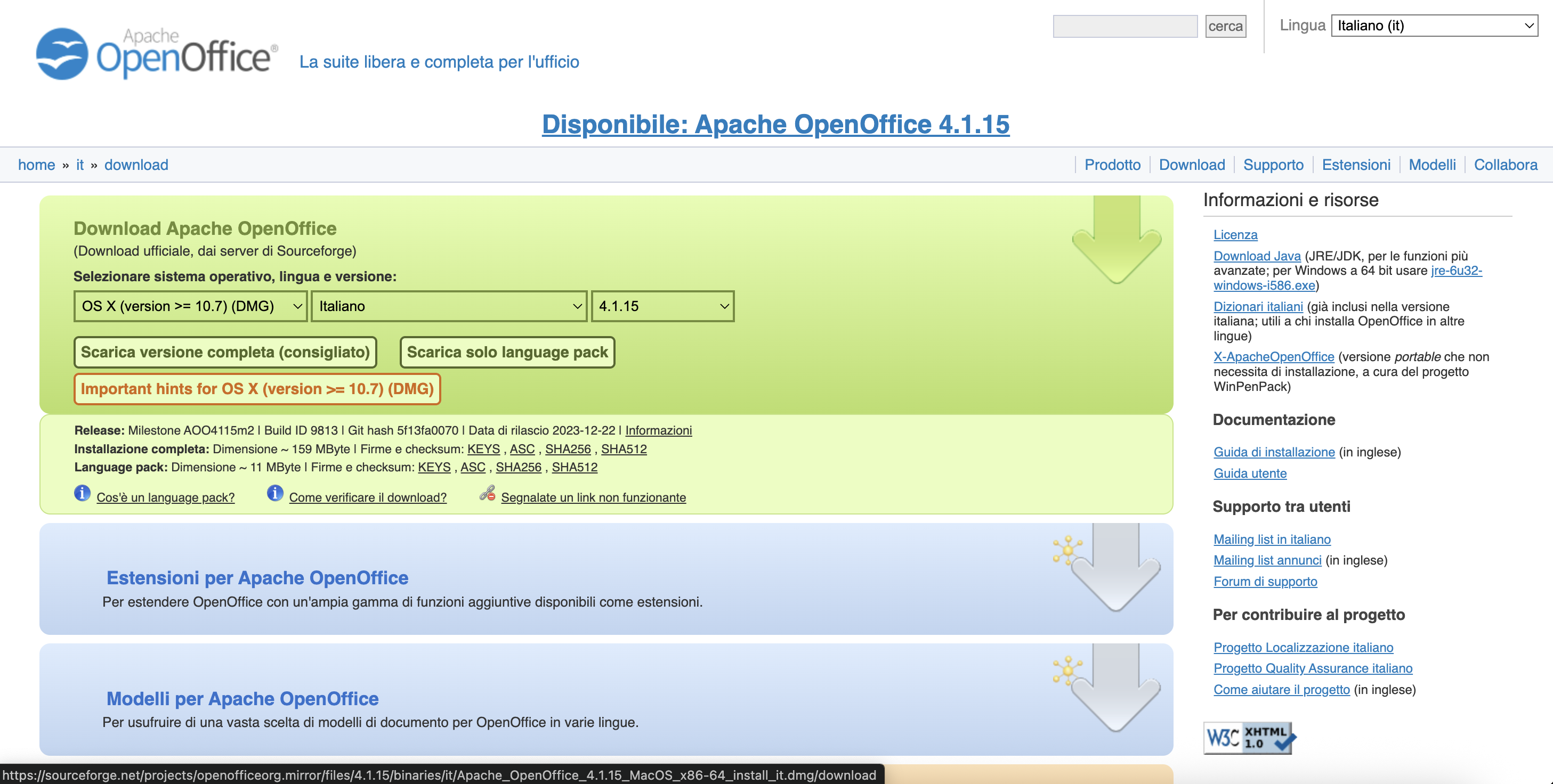Click Scarica versione completa button
This screenshot has width=1553, height=784.
point(225,352)
